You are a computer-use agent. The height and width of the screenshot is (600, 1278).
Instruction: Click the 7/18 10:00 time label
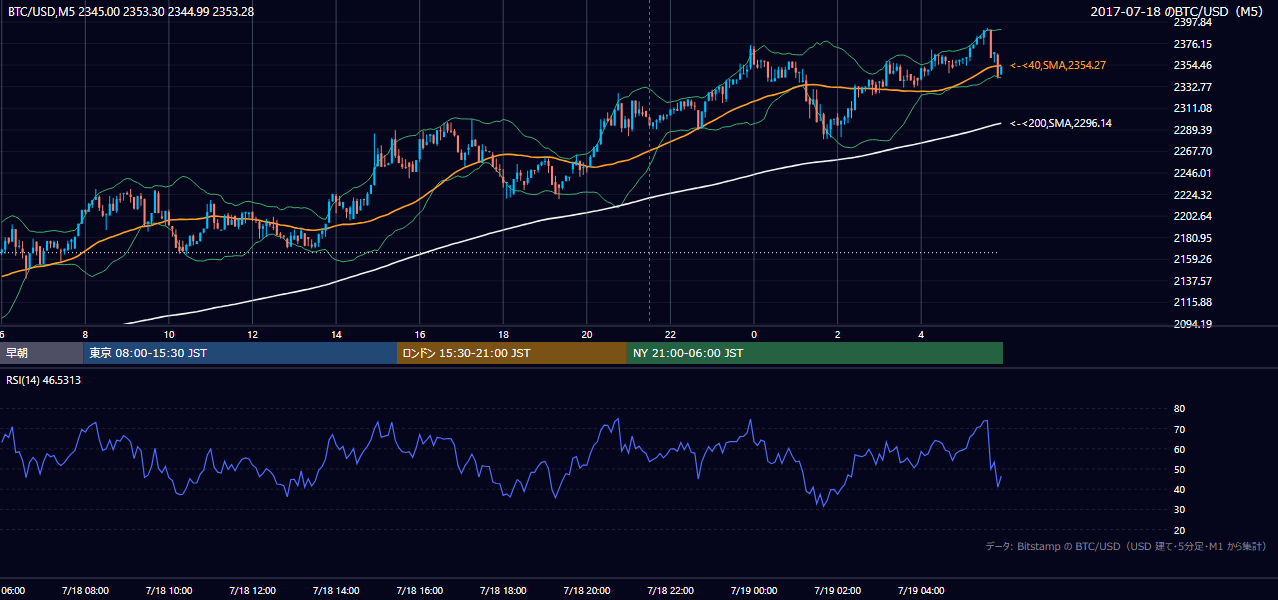tap(169, 590)
